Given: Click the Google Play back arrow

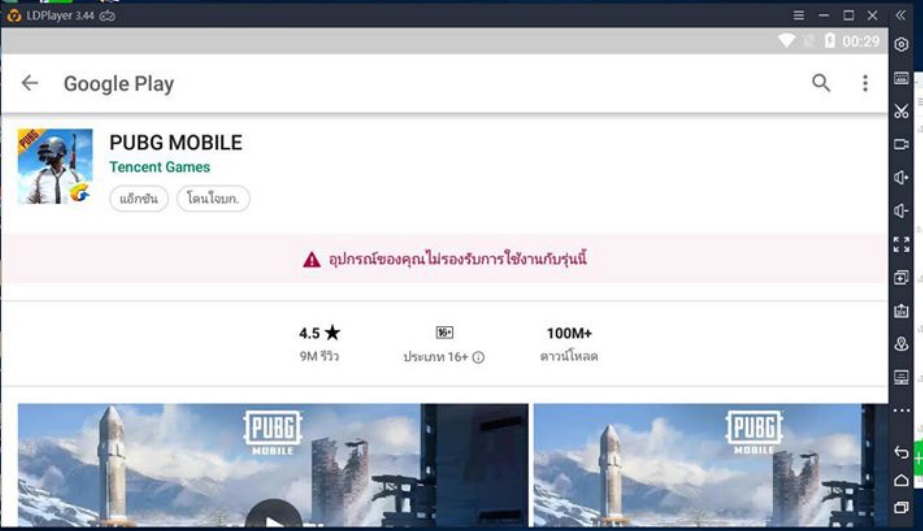Looking at the screenshot, I should 30,84.
